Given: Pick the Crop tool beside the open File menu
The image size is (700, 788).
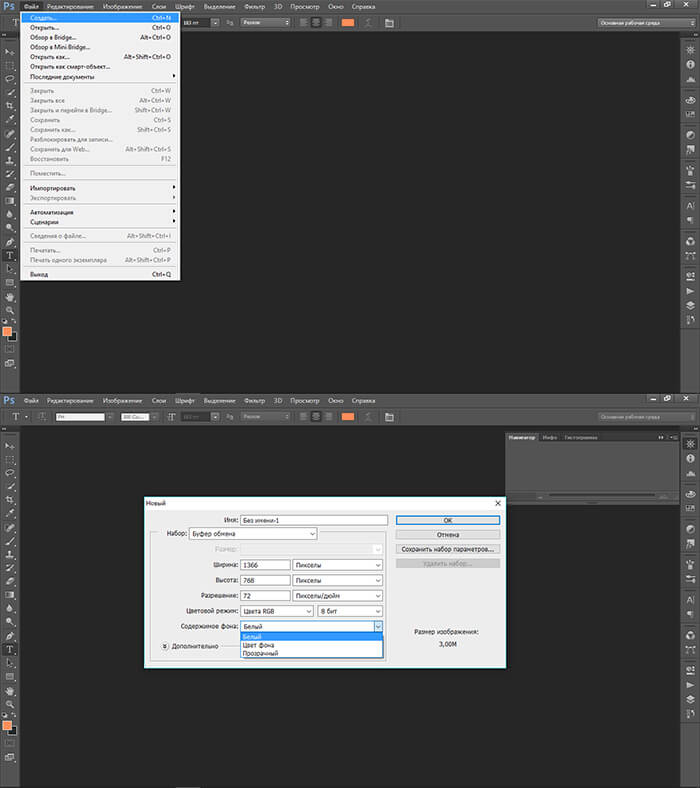Looking at the screenshot, I should click(x=10, y=105).
